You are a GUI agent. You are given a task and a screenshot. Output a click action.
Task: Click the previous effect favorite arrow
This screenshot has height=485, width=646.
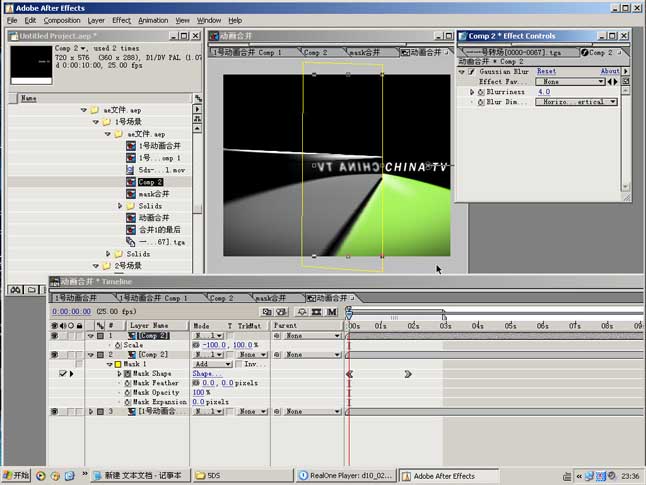(x=610, y=82)
